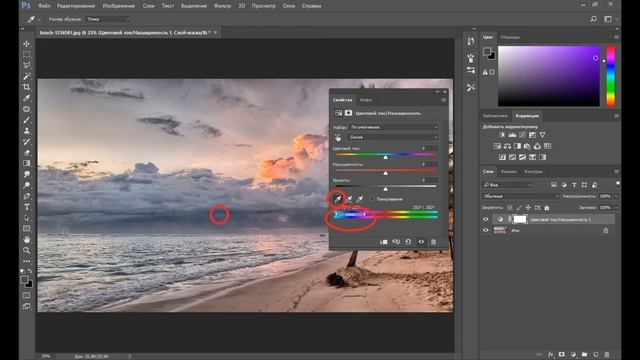Open the layer kind filter dropdown
Viewport: 640px width, 360px height.
point(507,185)
